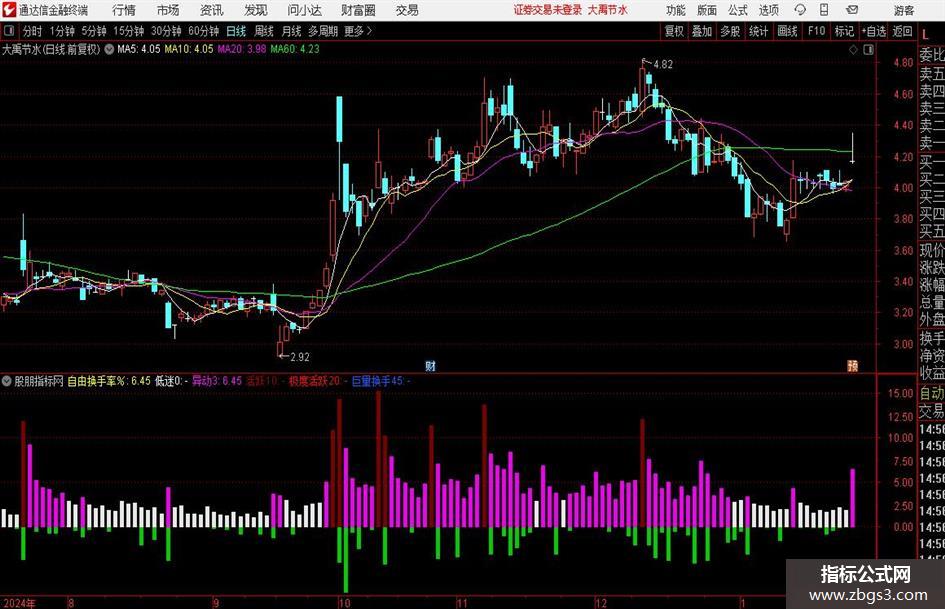Click the 2024年 date axis label
Image resolution: width=945 pixels, height=609 pixels.
19,603
